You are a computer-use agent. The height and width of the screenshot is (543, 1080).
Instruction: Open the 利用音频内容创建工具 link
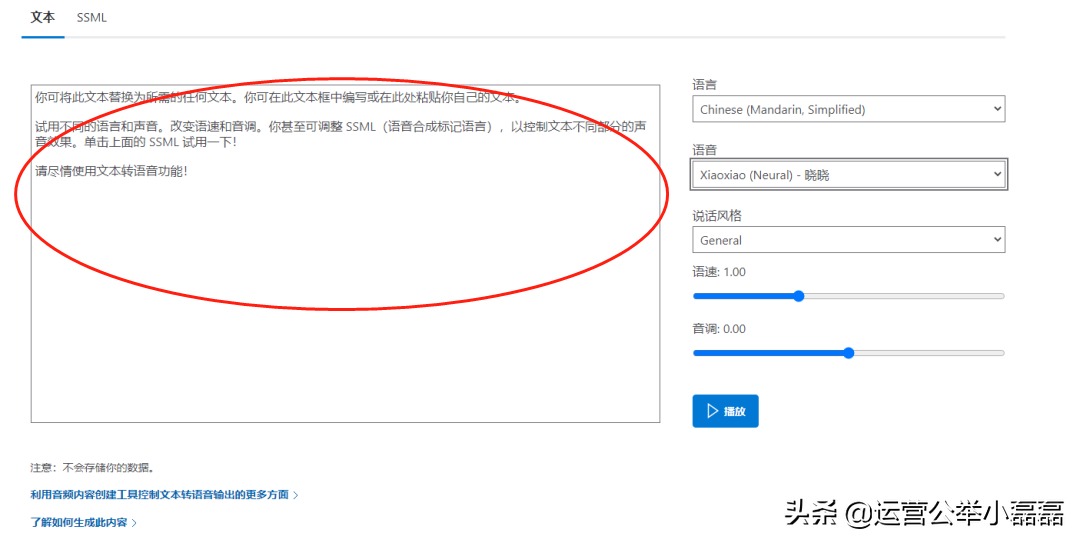click(x=160, y=495)
